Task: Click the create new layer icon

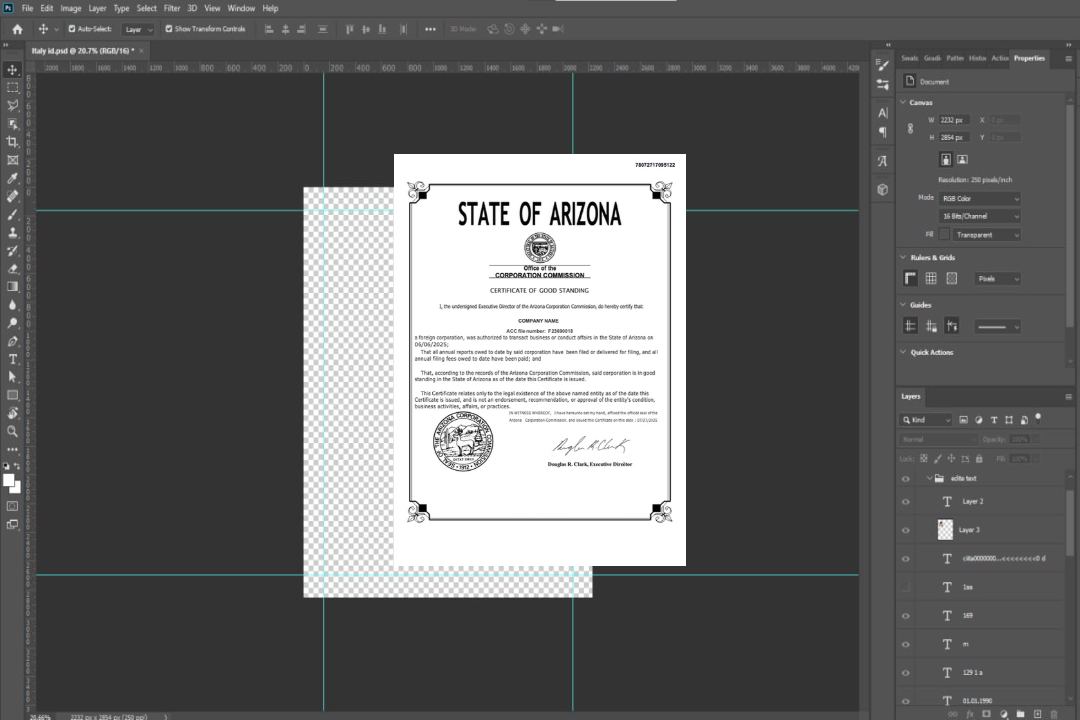Action: click(1037, 714)
